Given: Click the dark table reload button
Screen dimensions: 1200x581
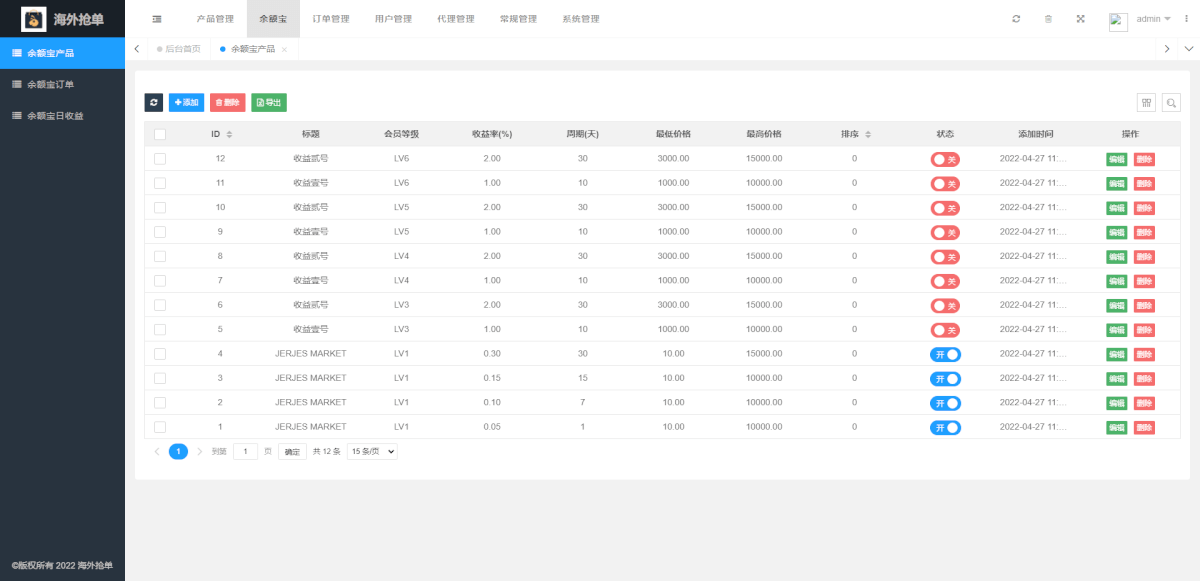Looking at the screenshot, I should (x=153, y=102).
